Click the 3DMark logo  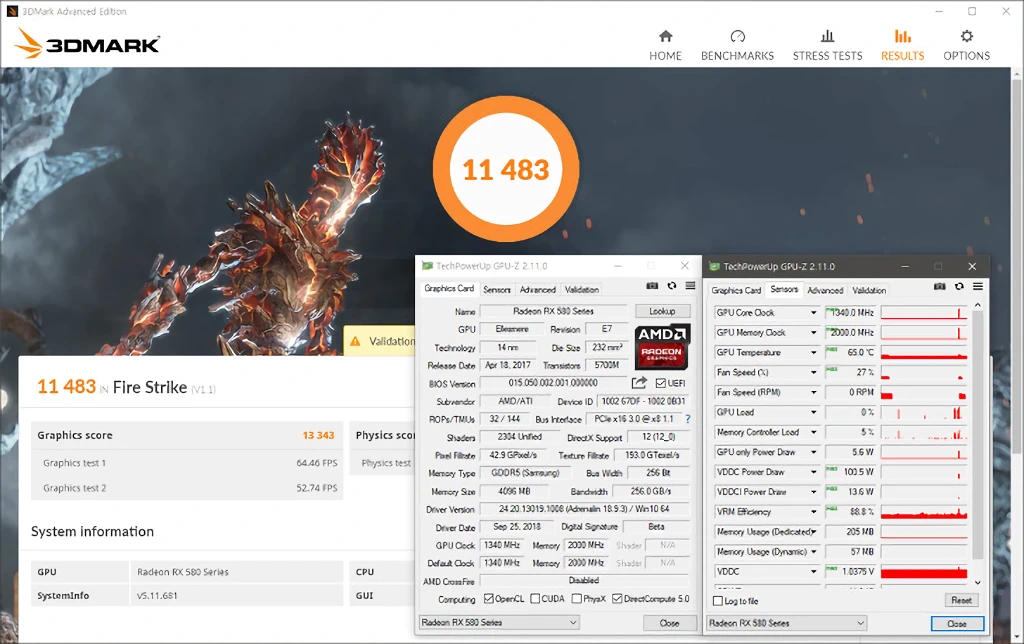[88, 44]
